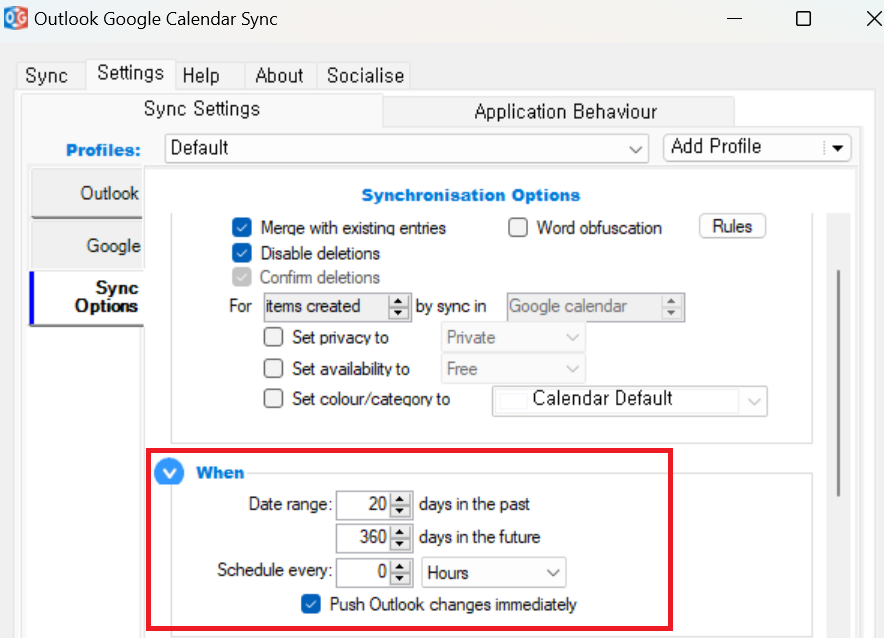Open the About tab
Image resolution: width=884 pixels, height=638 pixels.
tap(279, 76)
